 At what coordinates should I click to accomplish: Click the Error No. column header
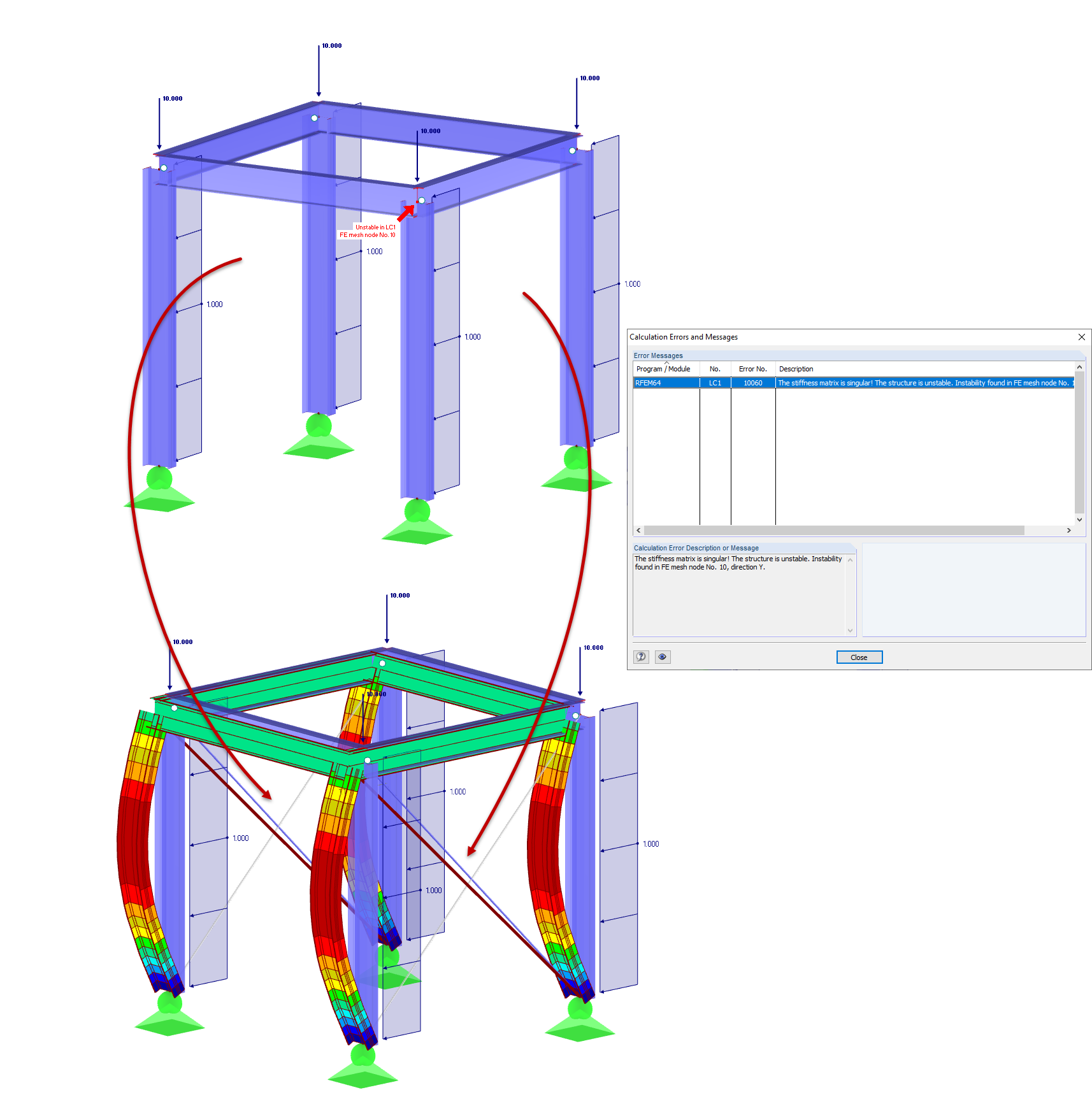(x=753, y=369)
